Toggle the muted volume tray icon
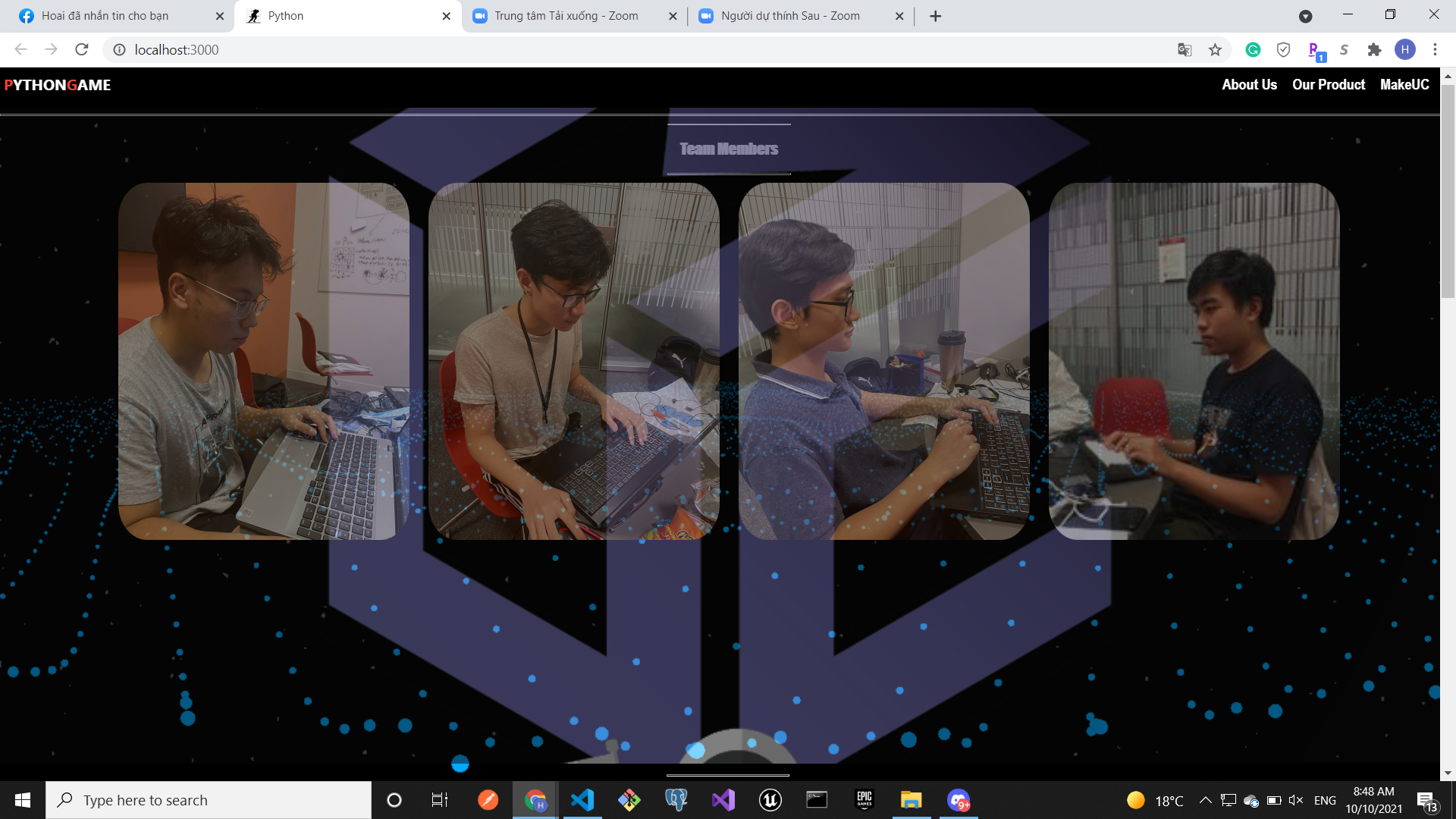Image resolution: width=1456 pixels, height=819 pixels. 1295,800
